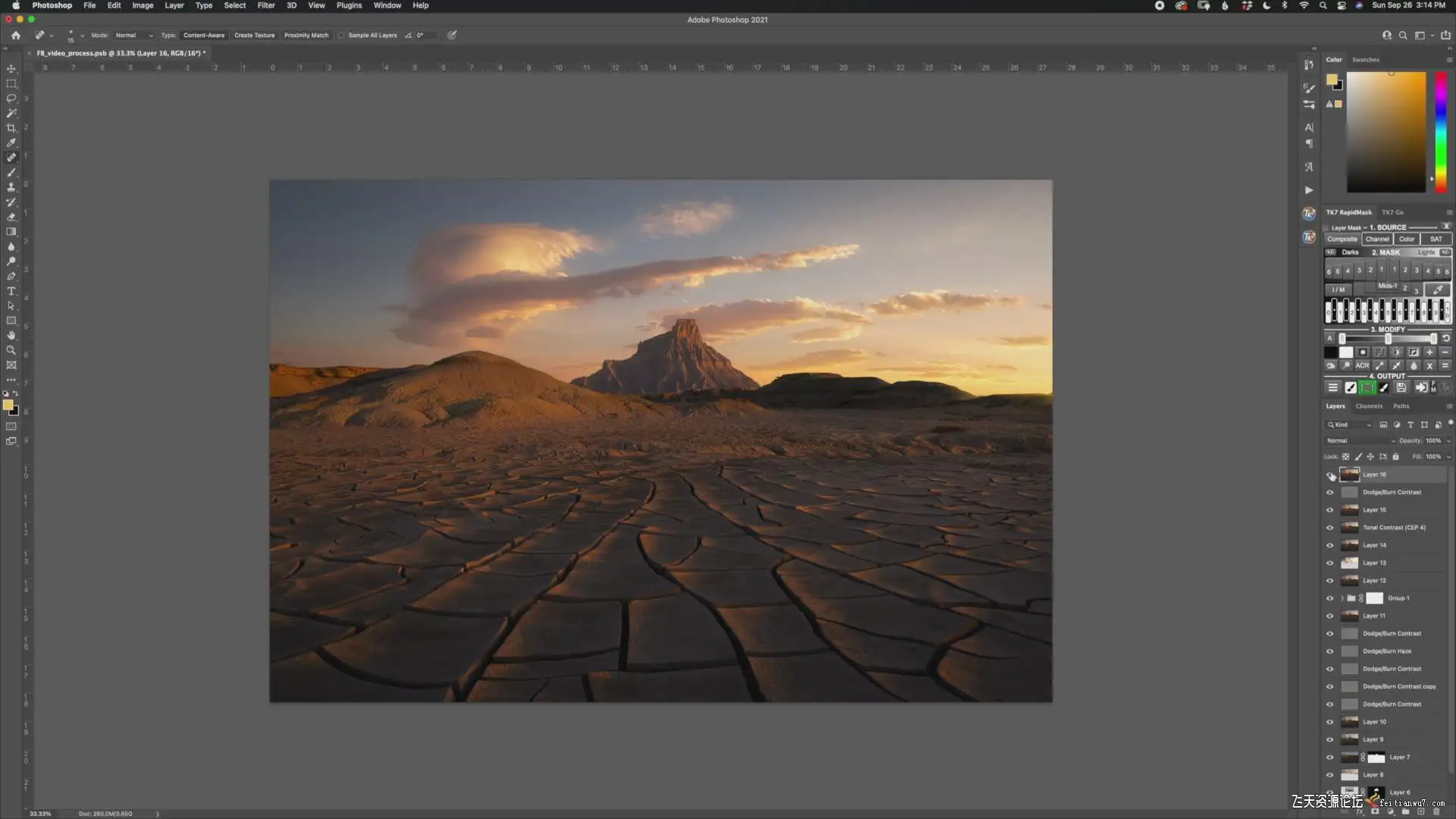Open the Mode Normal dropdown in options bar

[133, 35]
